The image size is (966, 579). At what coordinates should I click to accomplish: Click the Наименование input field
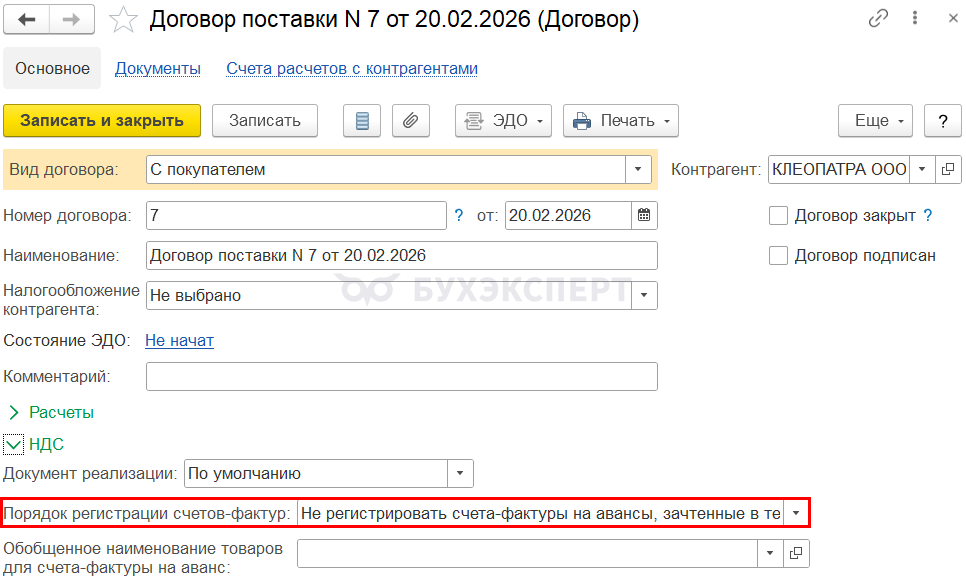402,256
